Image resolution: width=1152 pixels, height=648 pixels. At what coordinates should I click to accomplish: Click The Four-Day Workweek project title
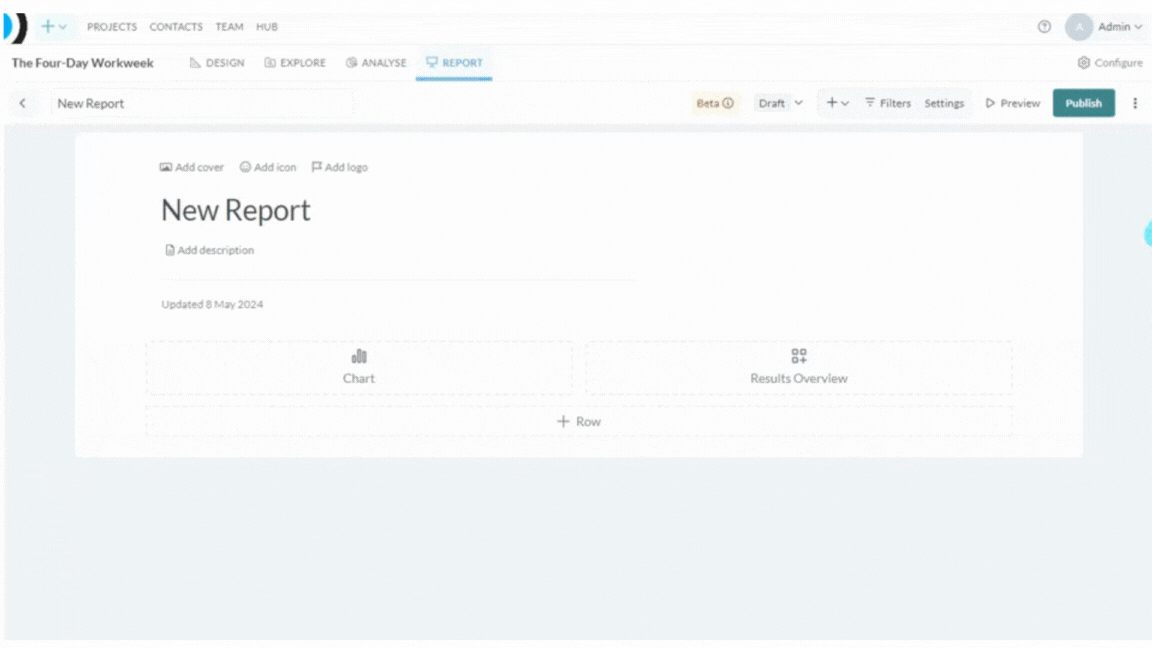(82, 62)
